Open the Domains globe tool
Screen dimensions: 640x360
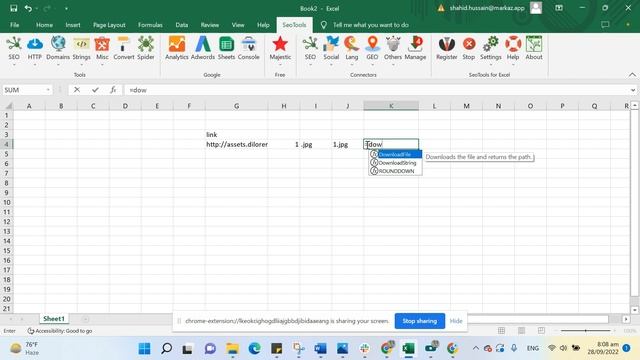pos(58,49)
